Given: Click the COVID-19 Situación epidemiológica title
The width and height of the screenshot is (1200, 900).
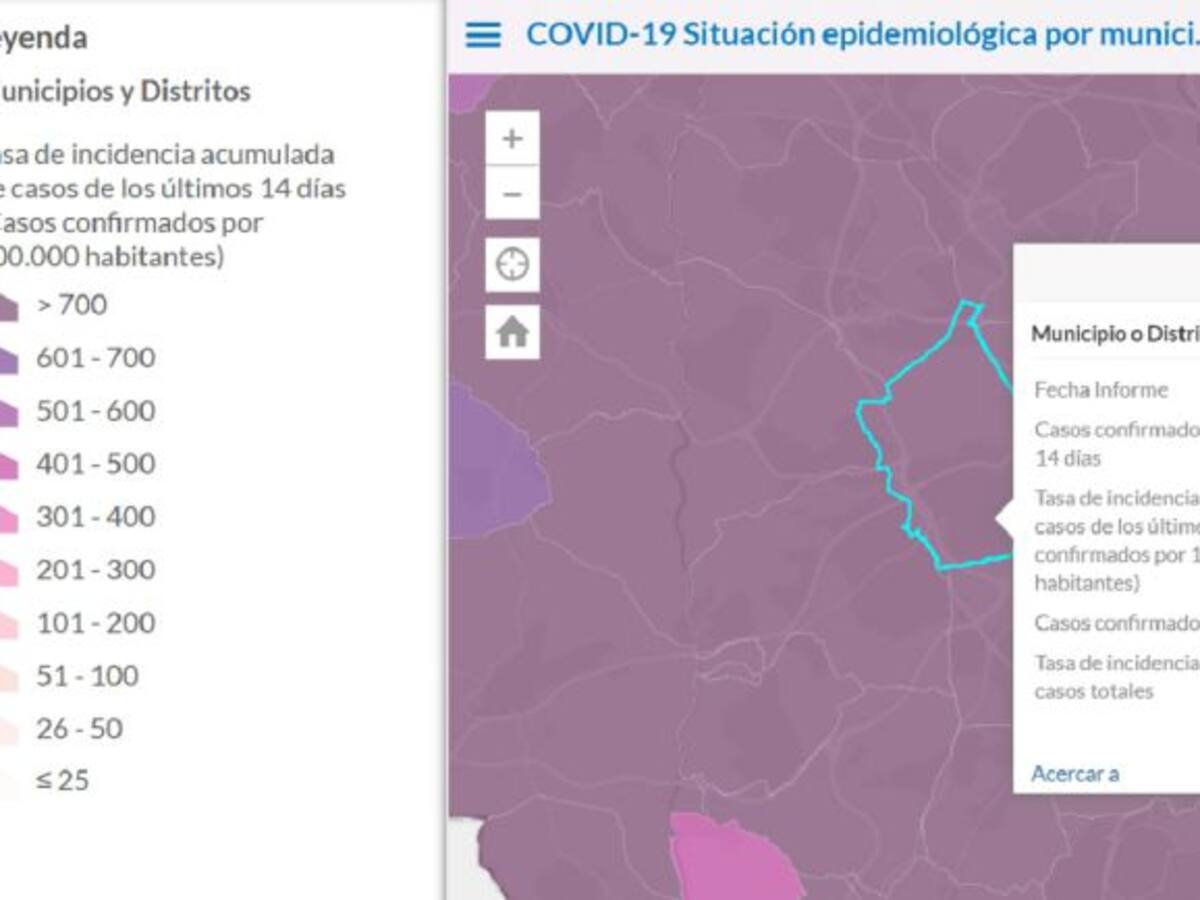Looking at the screenshot, I should 860,34.
